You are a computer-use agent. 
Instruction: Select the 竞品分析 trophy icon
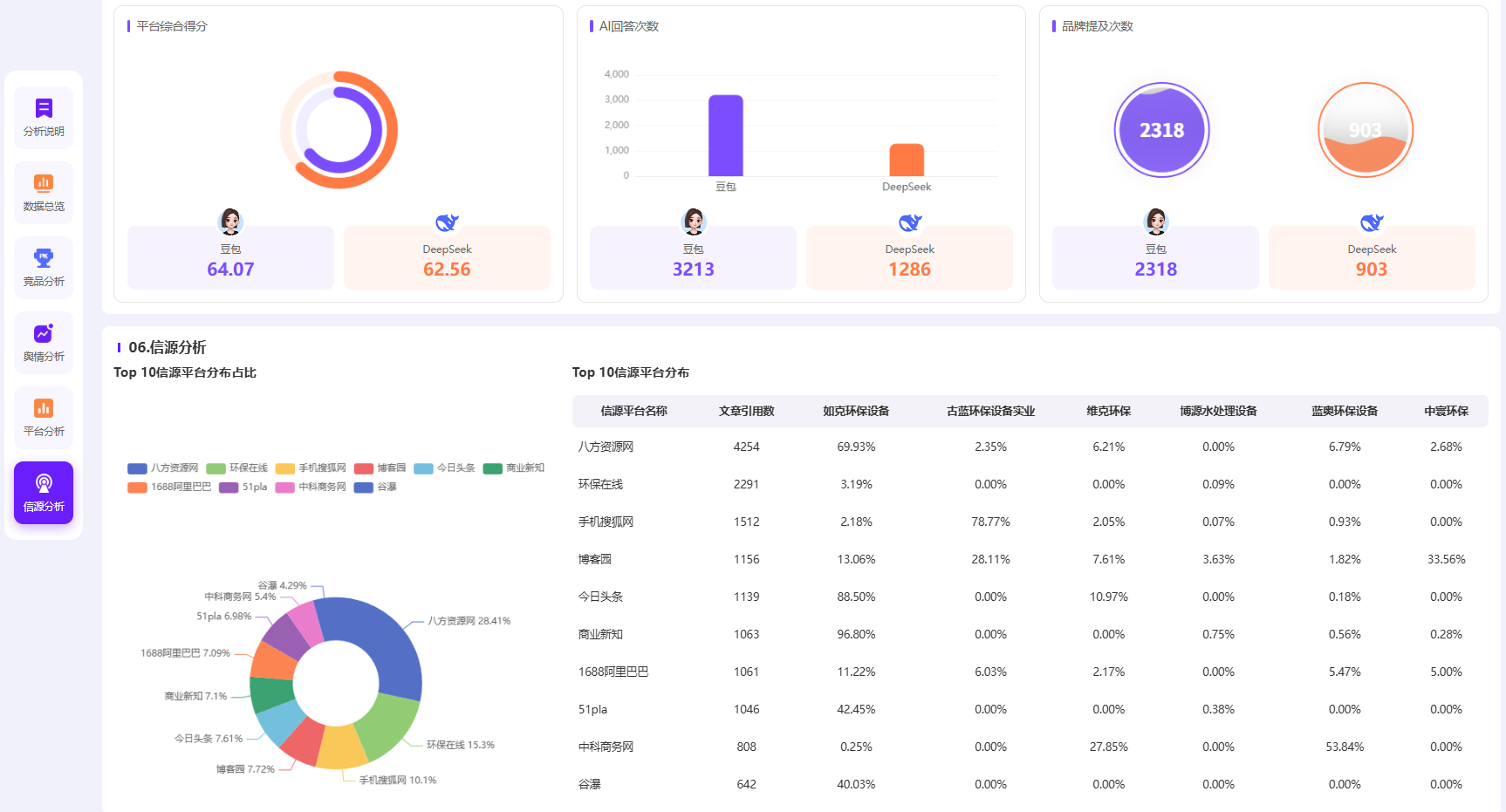coord(44,258)
